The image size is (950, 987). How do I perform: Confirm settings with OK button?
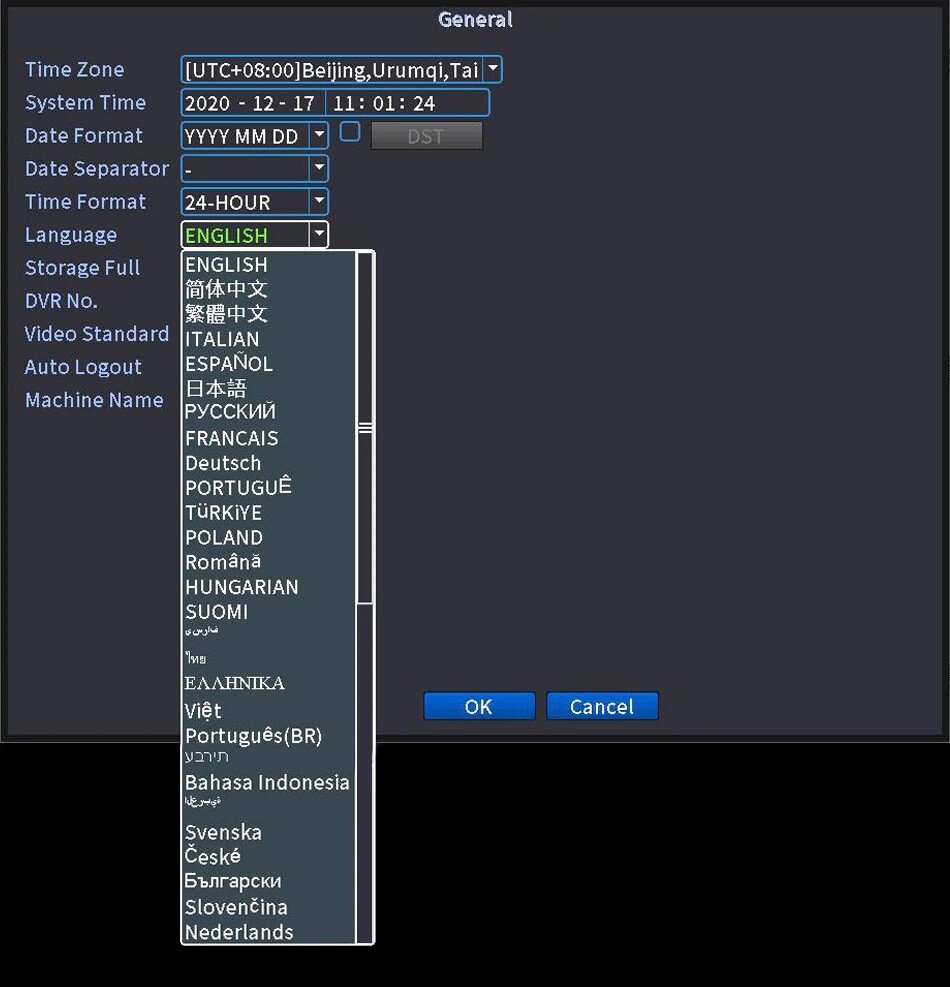click(x=479, y=706)
